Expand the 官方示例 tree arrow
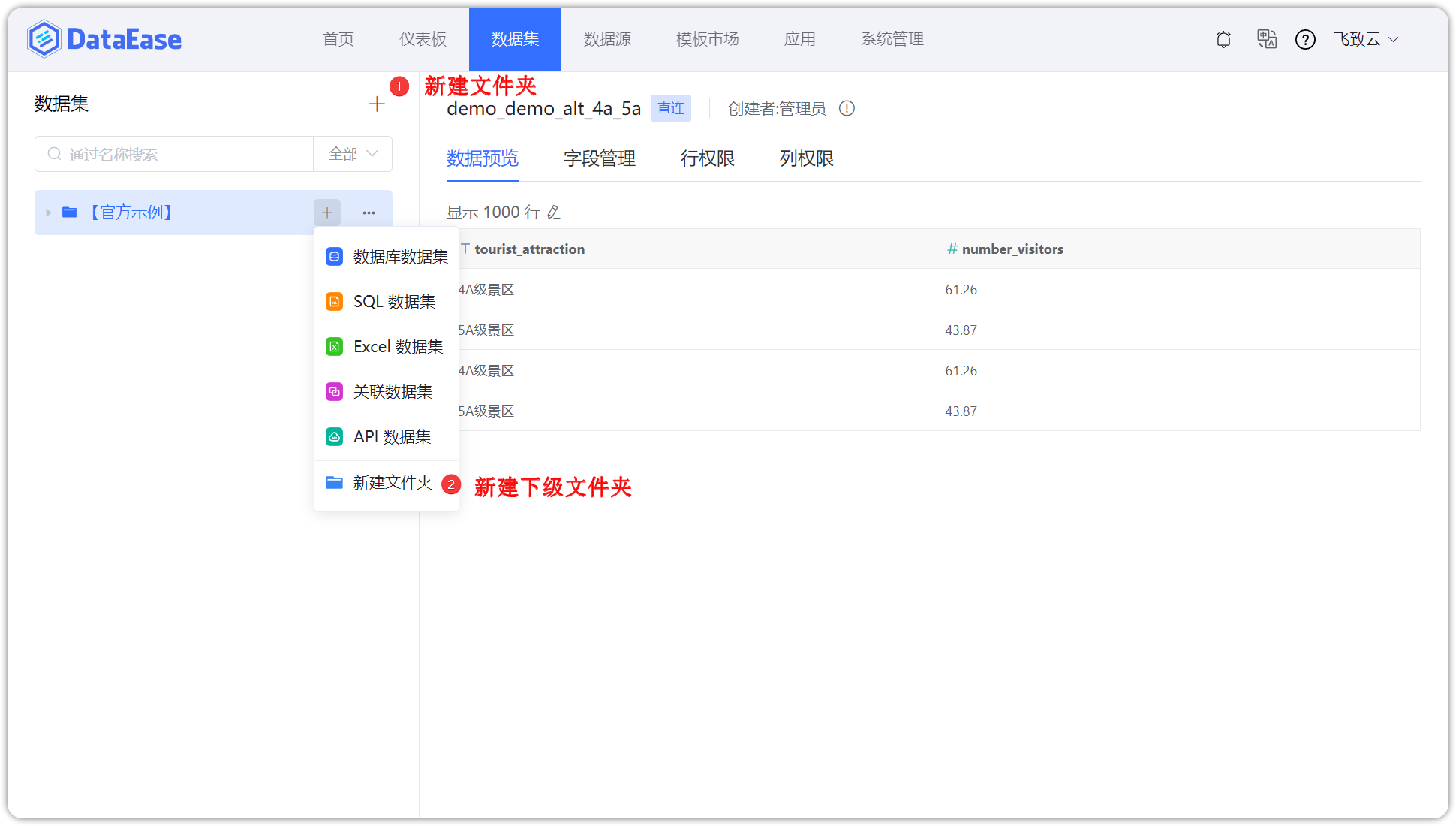Image resolution: width=1456 pixels, height=826 pixels. point(48,213)
